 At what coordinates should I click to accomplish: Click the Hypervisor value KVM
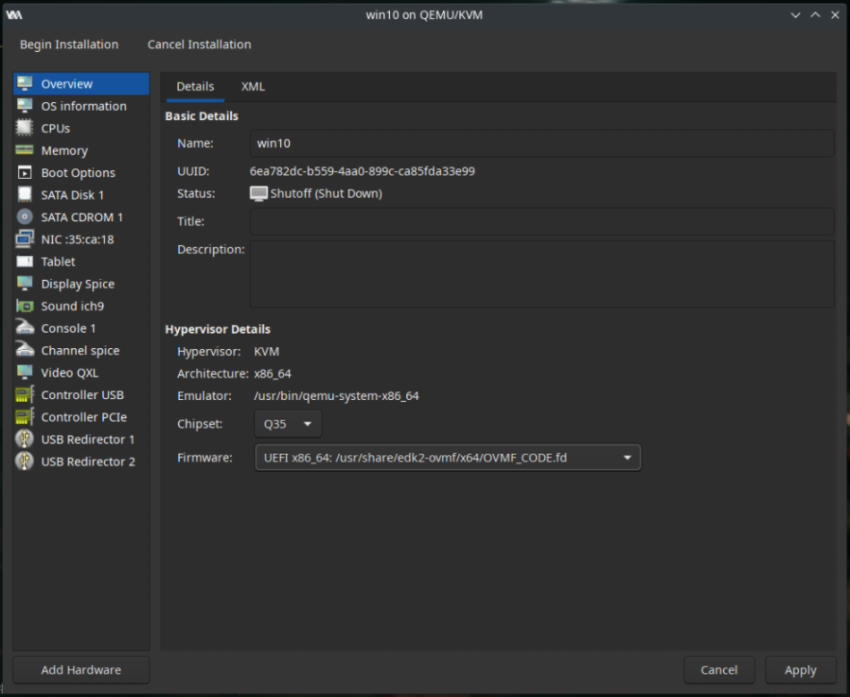[266, 351]
